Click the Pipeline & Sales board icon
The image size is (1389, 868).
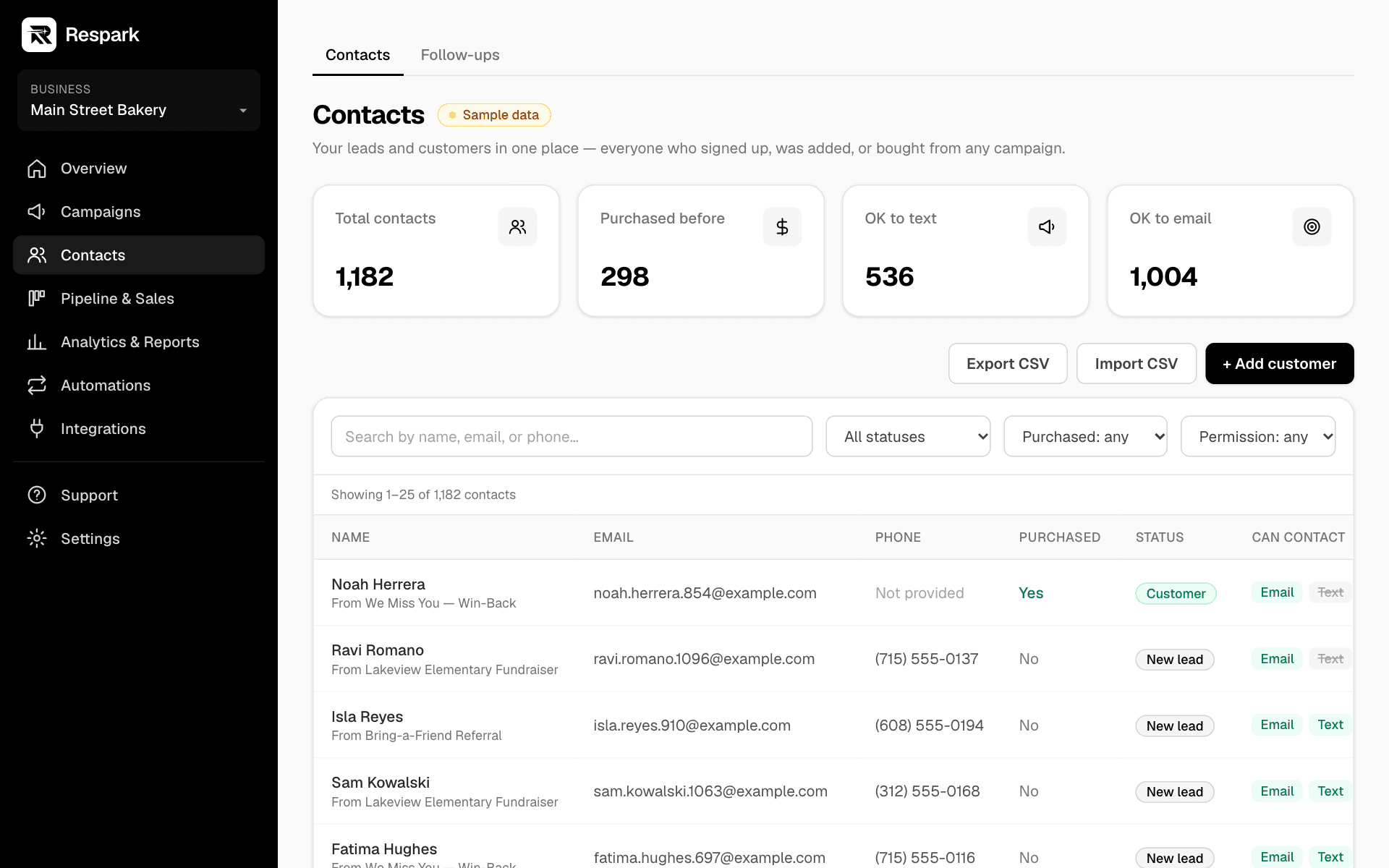[37, 299]
